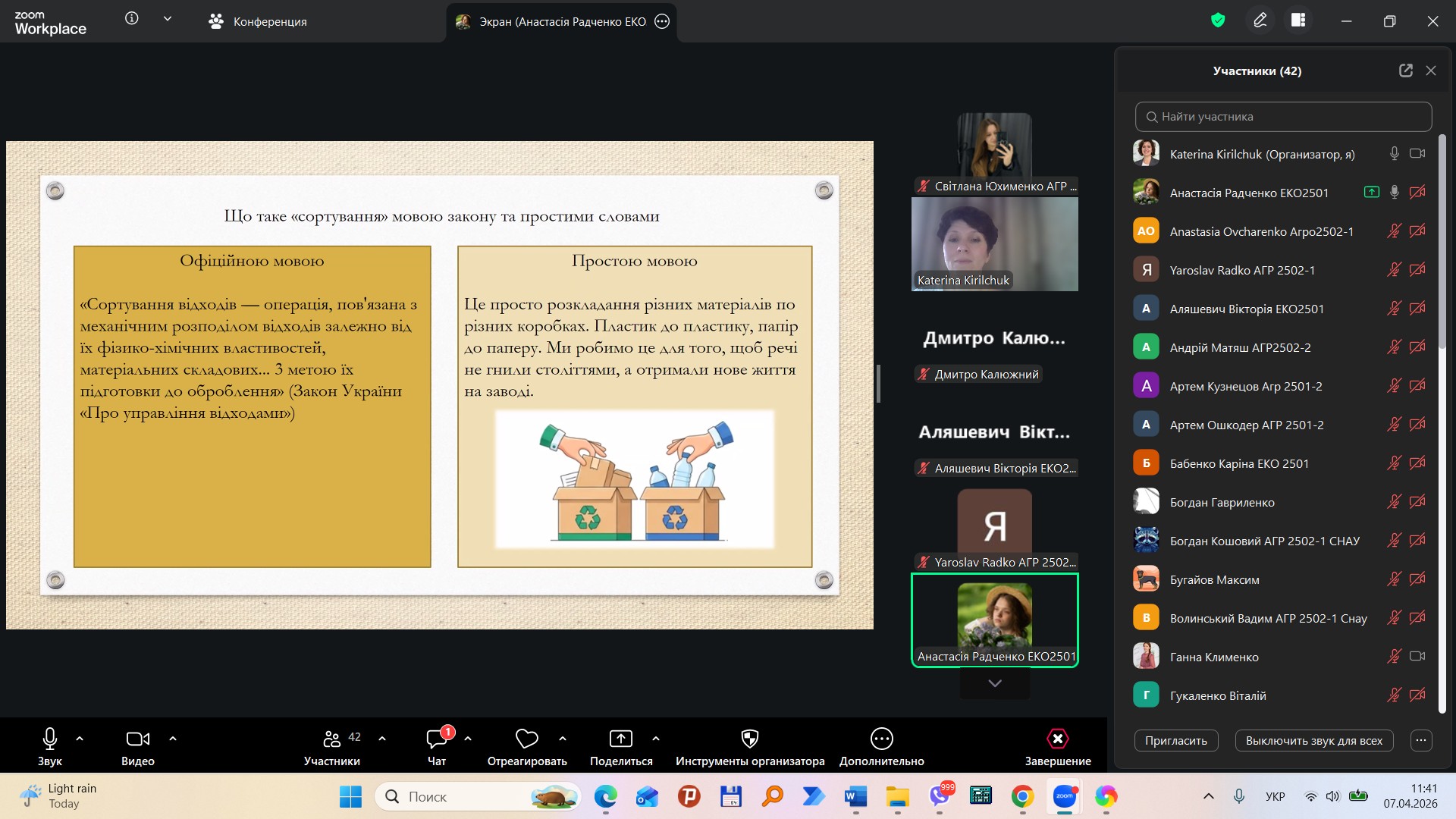This screenshot has width=1456, height=819.
Task: Click the green encryption shield icon
Action: click(x=1218, y=20)
